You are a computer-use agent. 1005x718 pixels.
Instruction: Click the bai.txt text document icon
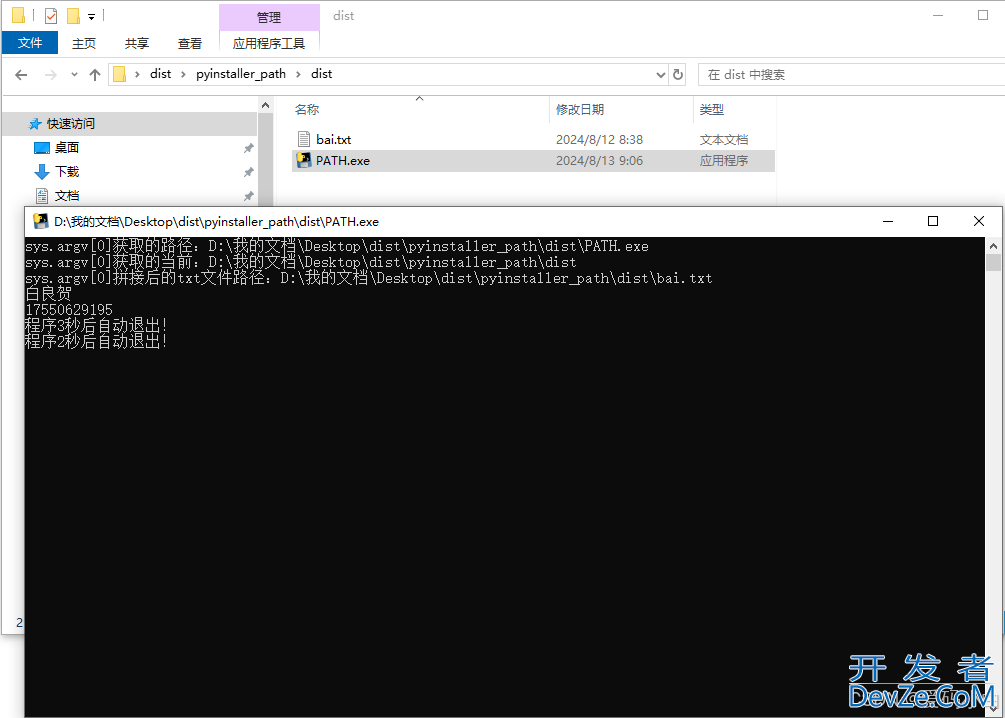304,139
